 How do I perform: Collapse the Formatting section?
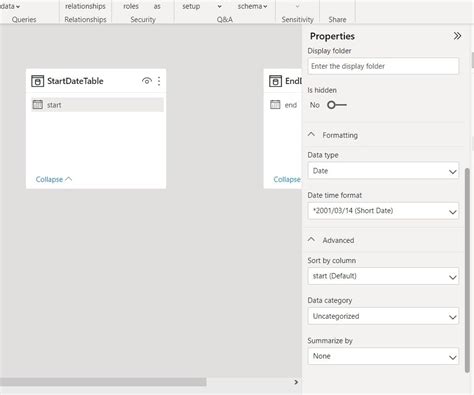click(x=311, y=135)
